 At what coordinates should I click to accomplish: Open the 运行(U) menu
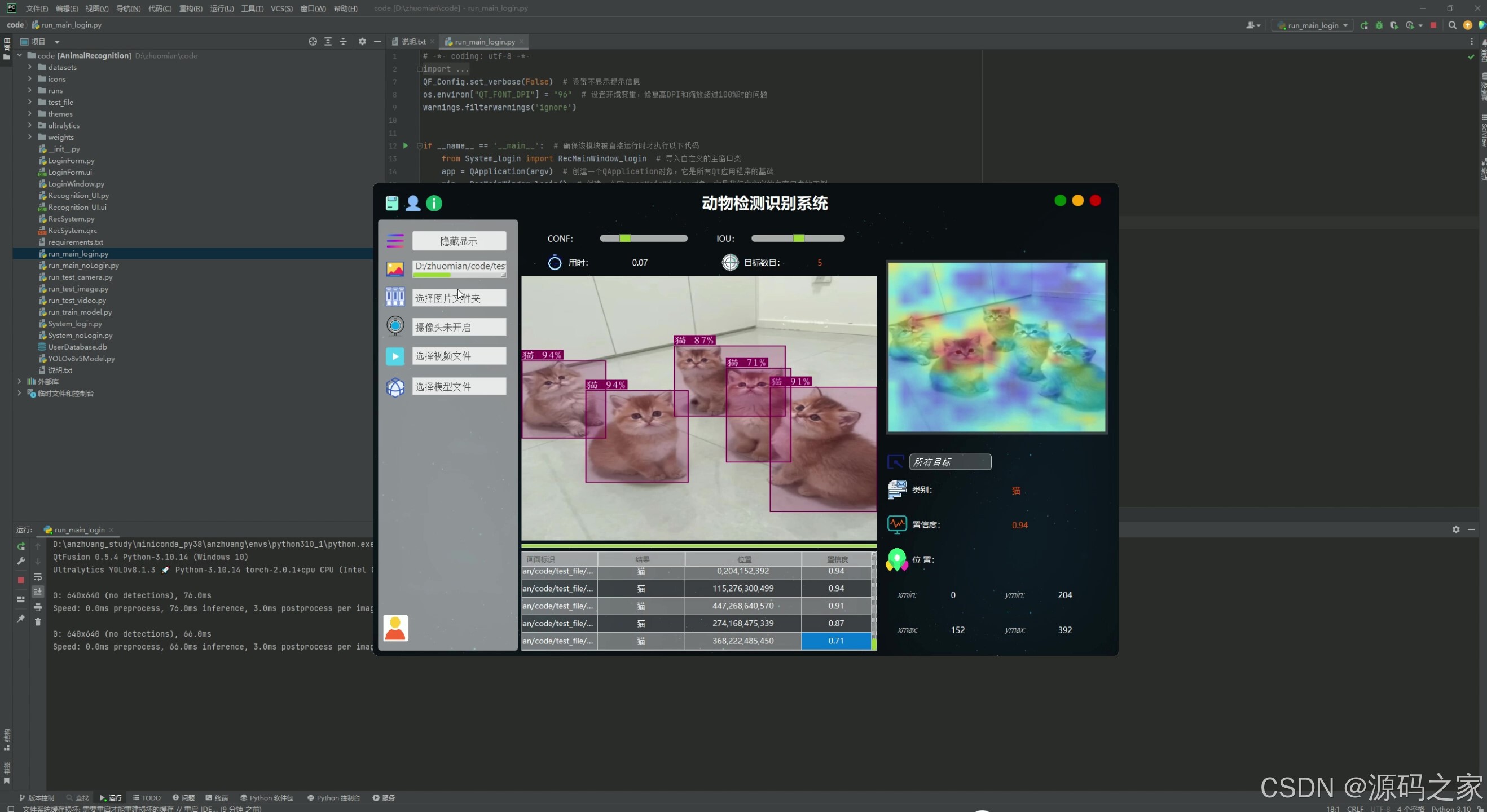pyautogui.click(x=222, y=8)
